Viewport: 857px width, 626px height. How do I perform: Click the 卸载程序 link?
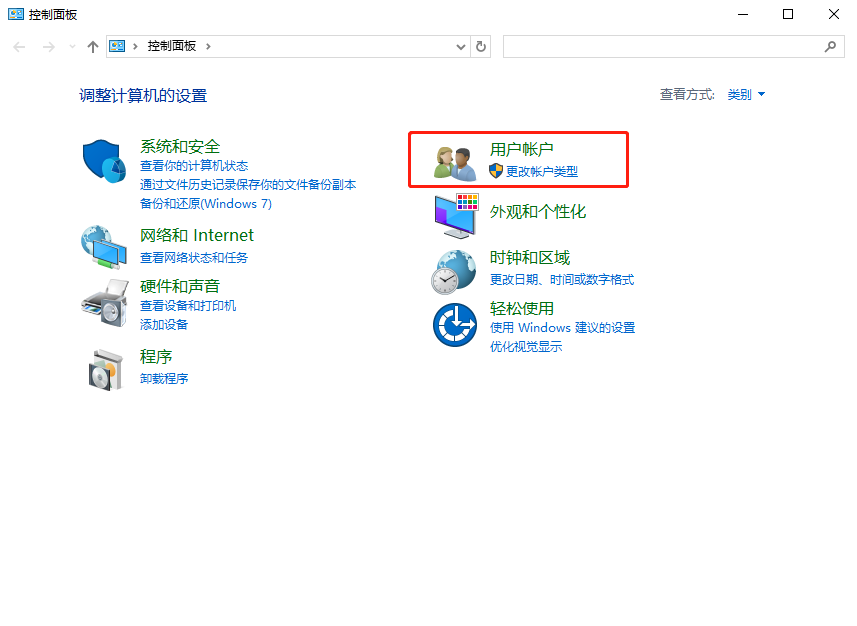pos(163,379)
